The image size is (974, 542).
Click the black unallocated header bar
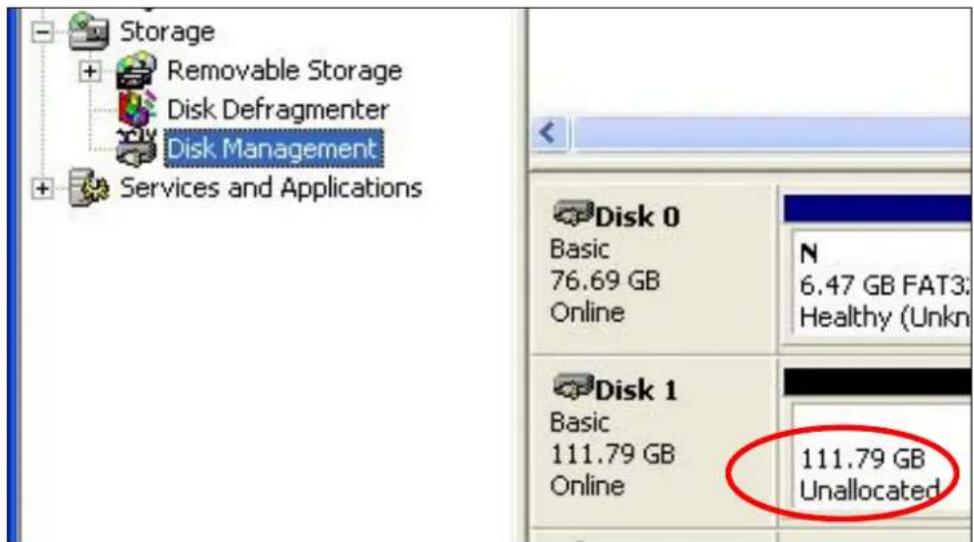tap(878, 382)
